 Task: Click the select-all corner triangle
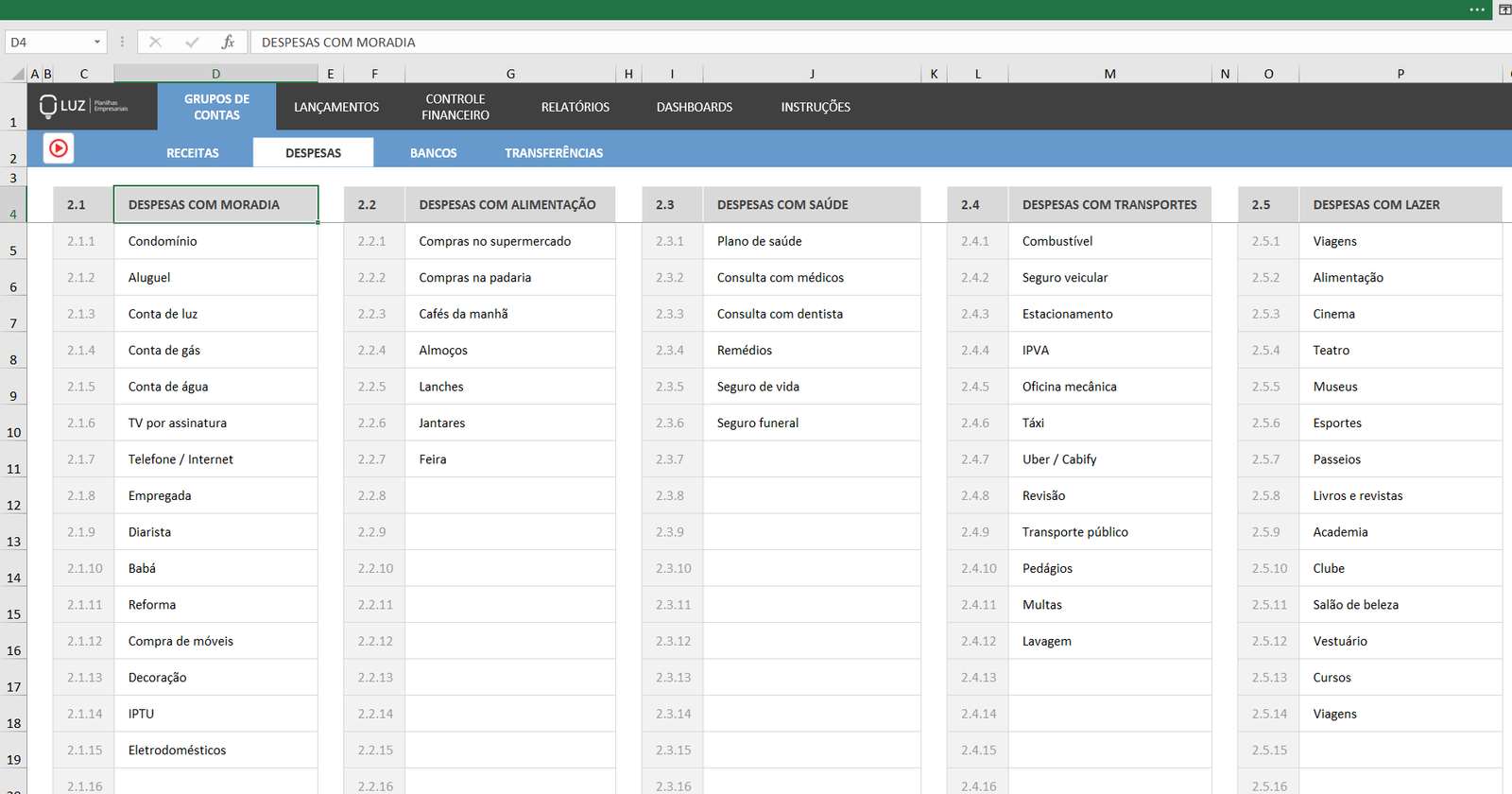[x=17, y=74]
